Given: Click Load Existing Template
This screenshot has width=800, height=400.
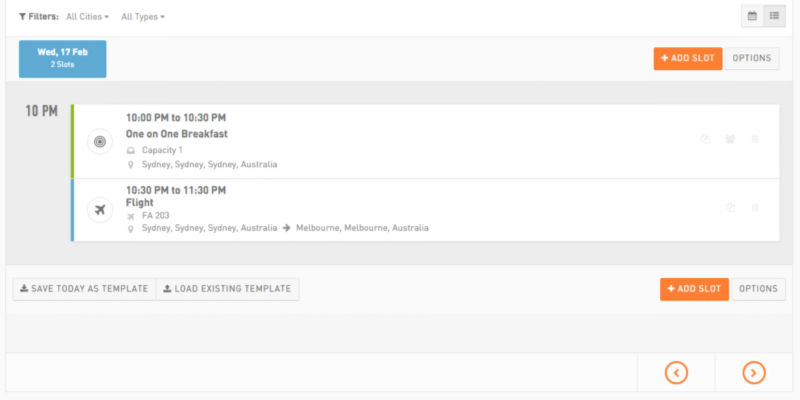Looking at the screenshot, I should pyautogui.click(x=228, y=289).
